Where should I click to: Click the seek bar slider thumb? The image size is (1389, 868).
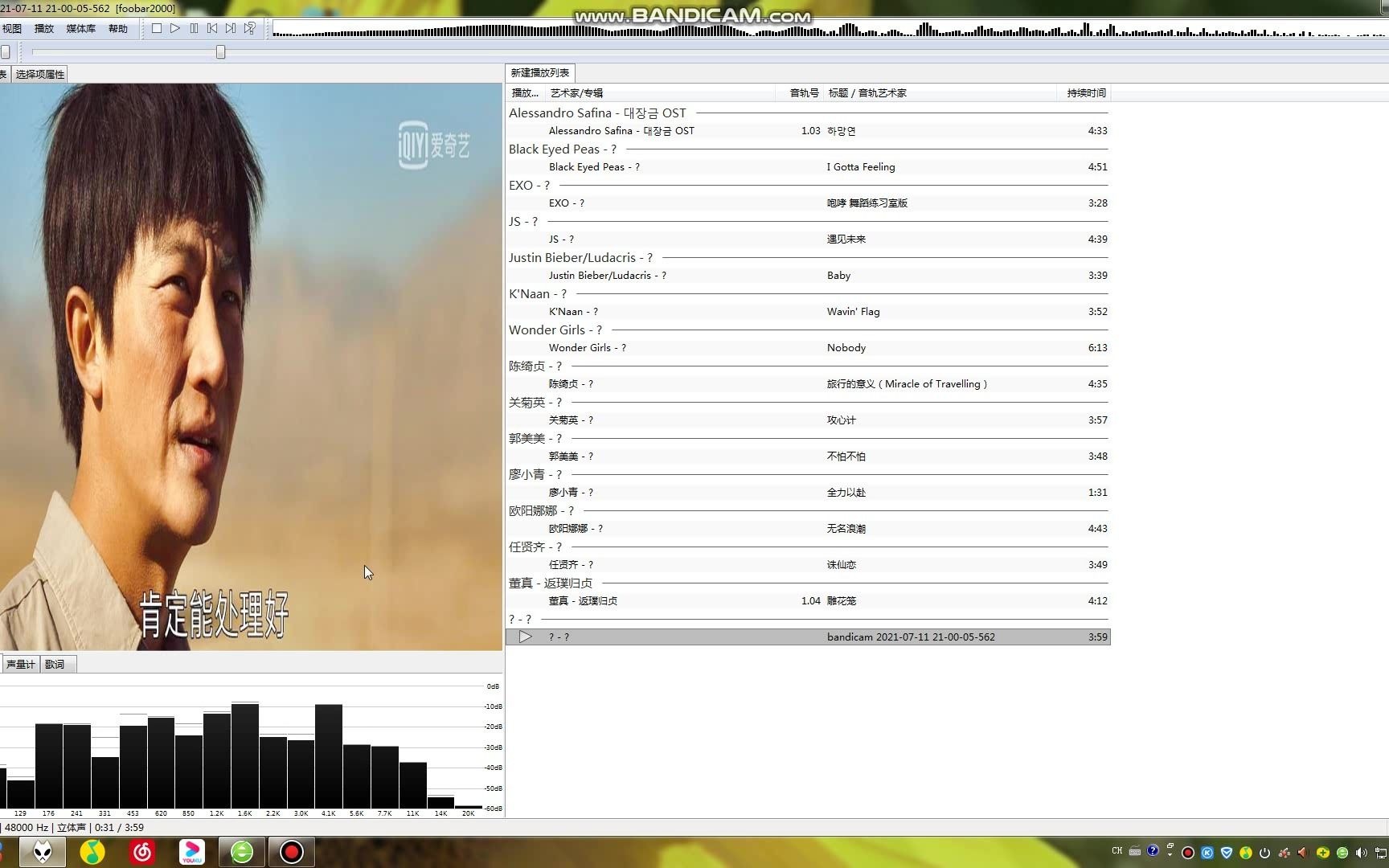point(220,52)
